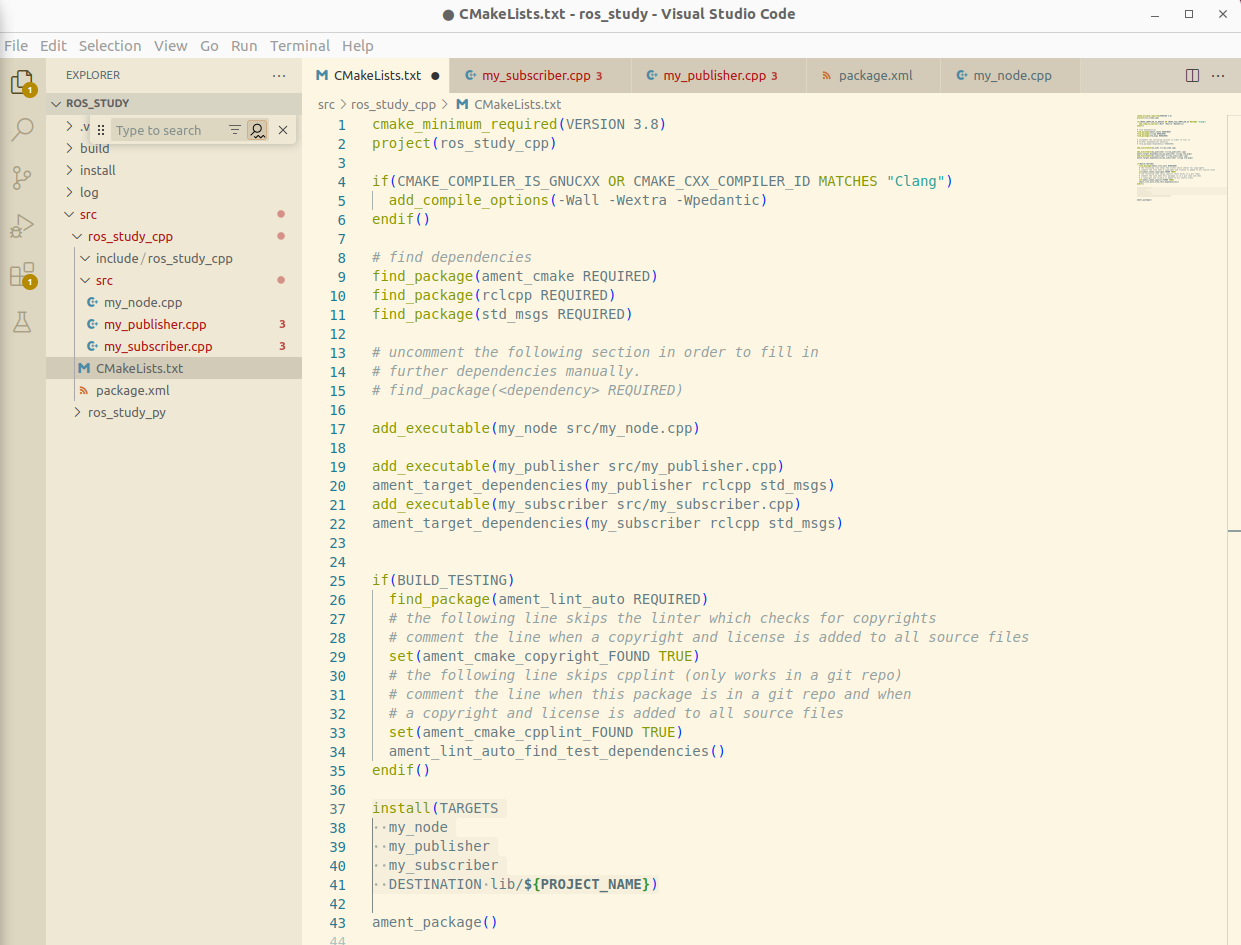The image size is (1241, 945).
Task: Collapse the ros_study_cpp folder
Action: (x=173, y=236)
